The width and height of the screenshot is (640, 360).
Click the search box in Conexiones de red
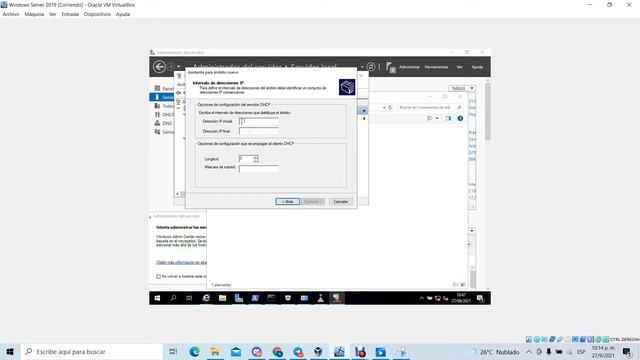[429, 107]
